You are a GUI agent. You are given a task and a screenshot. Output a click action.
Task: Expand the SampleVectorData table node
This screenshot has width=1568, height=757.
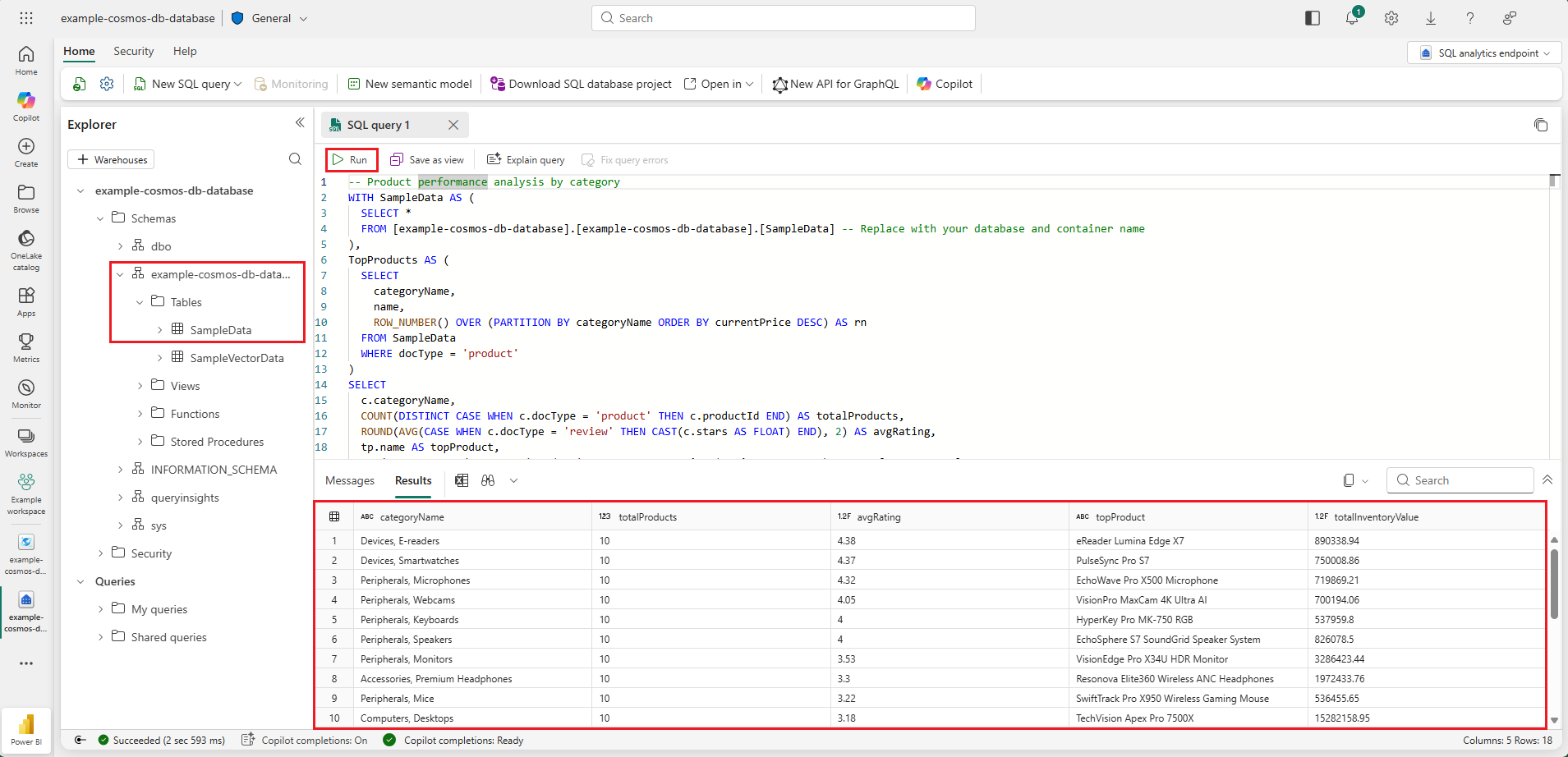click(159, 358)
